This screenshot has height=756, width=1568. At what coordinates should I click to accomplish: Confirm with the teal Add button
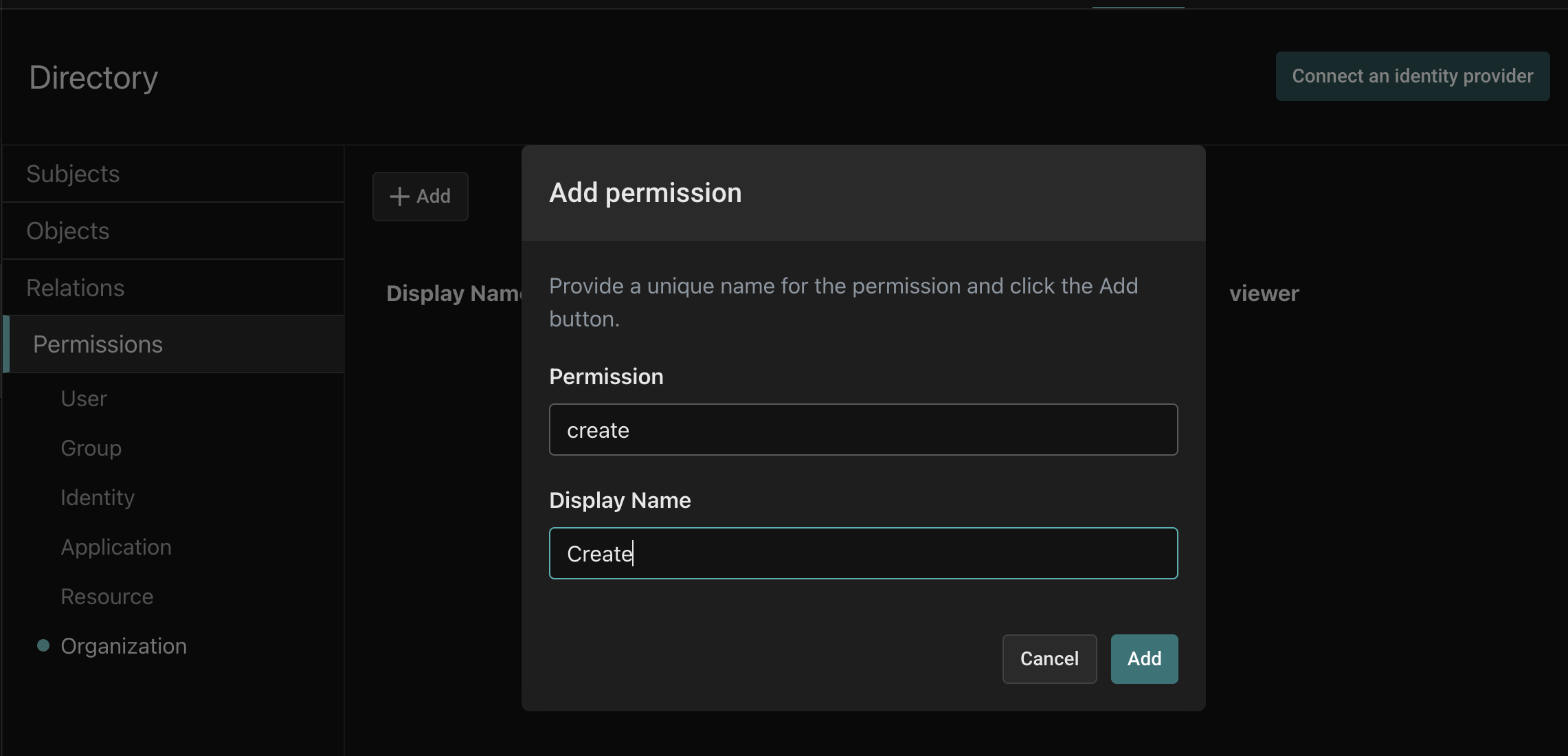click(1143, 658)
